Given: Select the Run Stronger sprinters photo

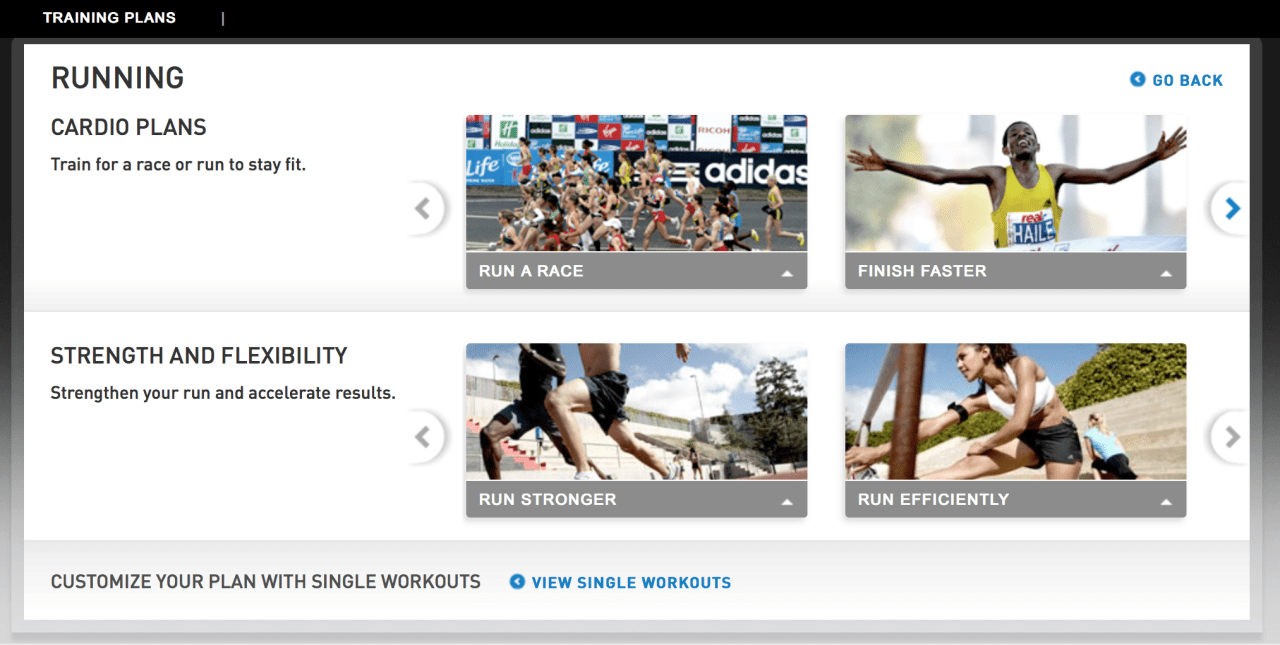Looking at the screenshot, I should coord(636,412).
